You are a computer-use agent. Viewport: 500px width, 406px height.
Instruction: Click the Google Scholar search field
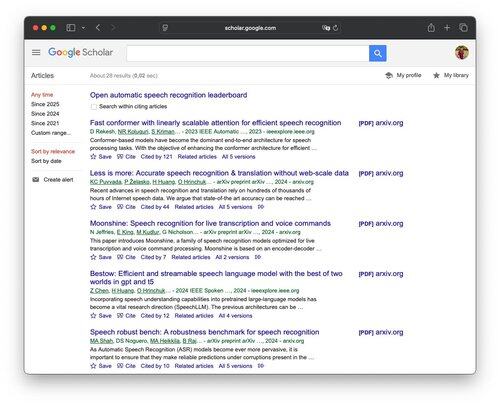click(248, 53)
